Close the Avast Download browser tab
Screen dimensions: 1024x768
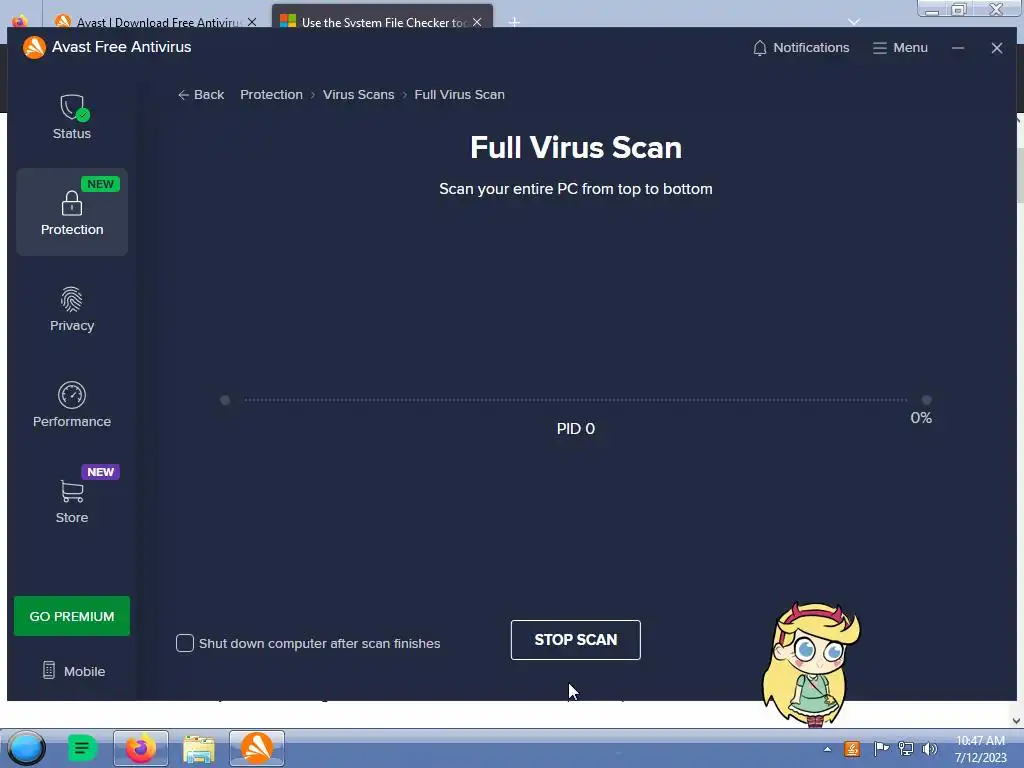[252, 22]
